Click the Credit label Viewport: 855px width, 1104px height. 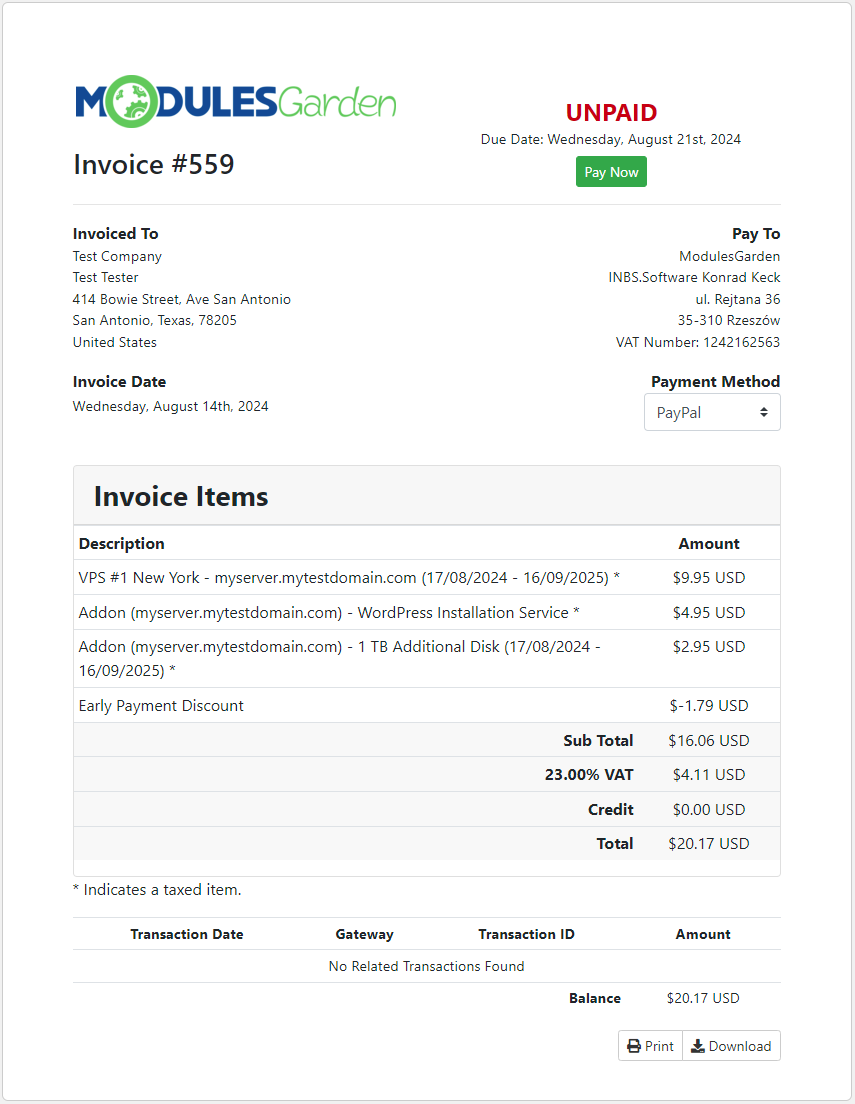click(611, 810)
